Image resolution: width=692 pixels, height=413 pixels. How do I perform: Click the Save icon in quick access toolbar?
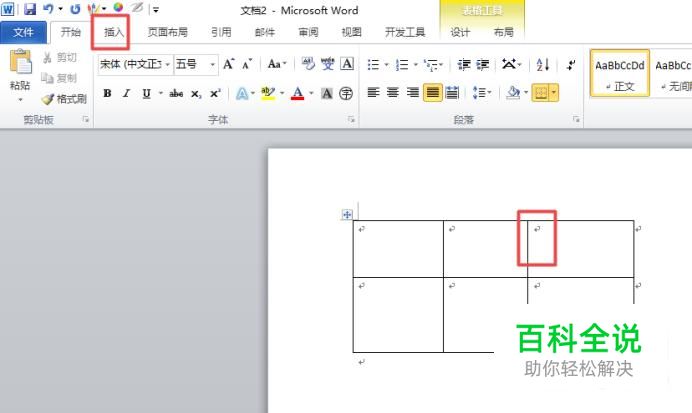(30, 9)
